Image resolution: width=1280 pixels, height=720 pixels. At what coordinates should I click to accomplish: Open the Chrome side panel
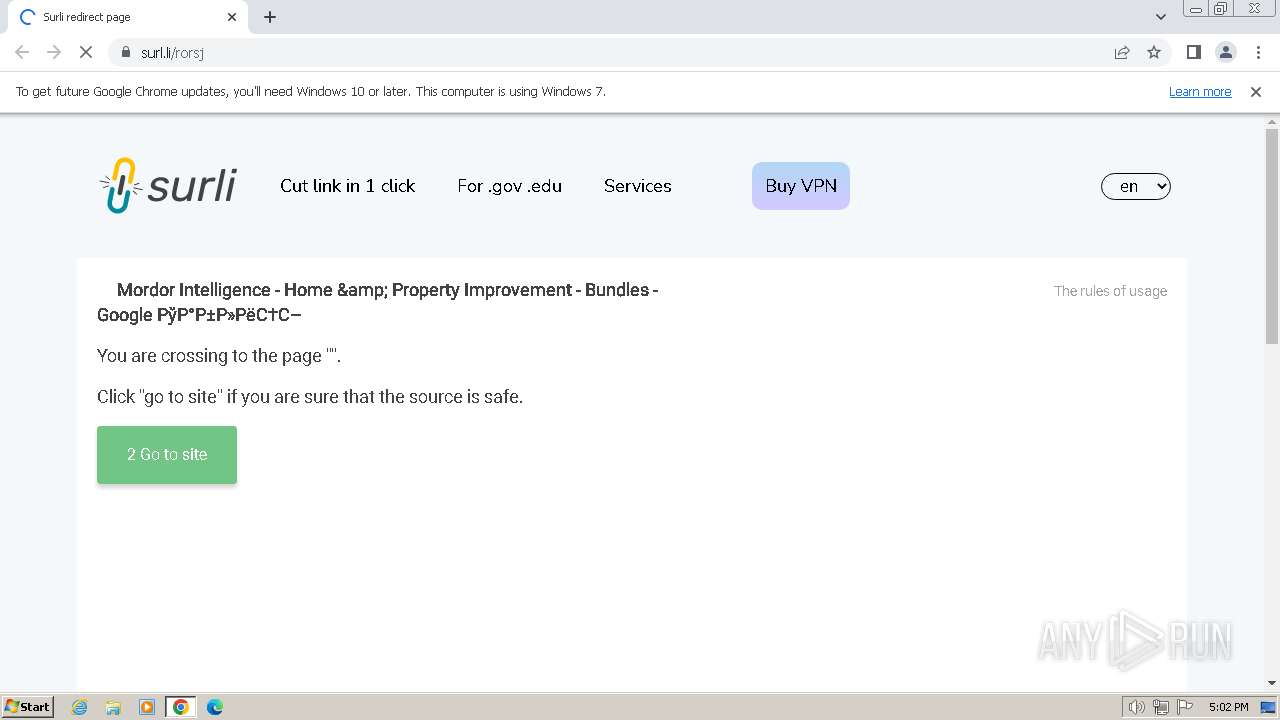(x=1193, y=52)
